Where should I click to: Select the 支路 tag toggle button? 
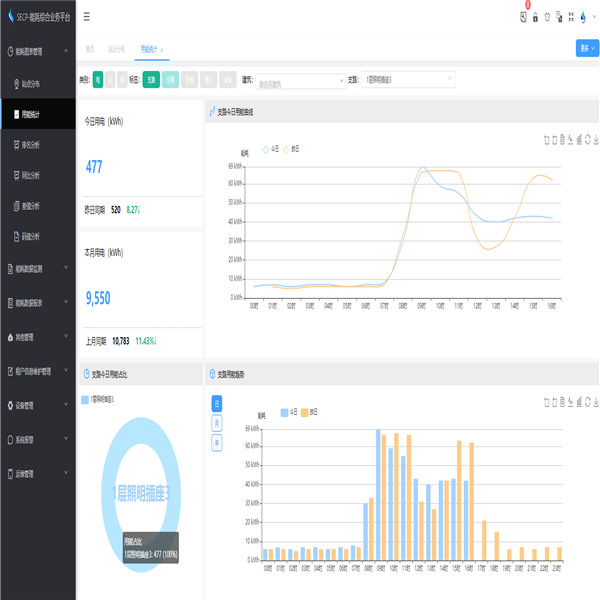coord(151,79)
